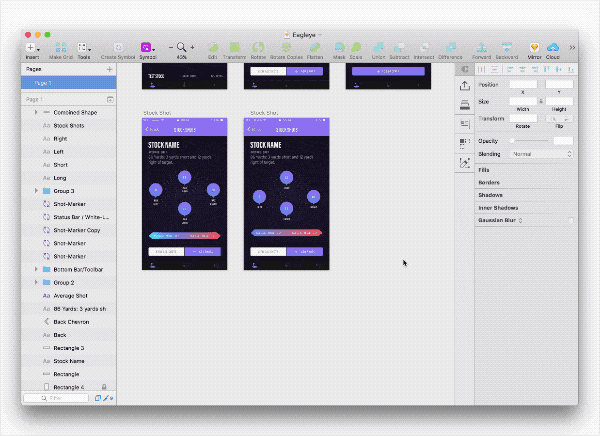
Task: Open the Cloud upload icon
Action: [552, 47]
